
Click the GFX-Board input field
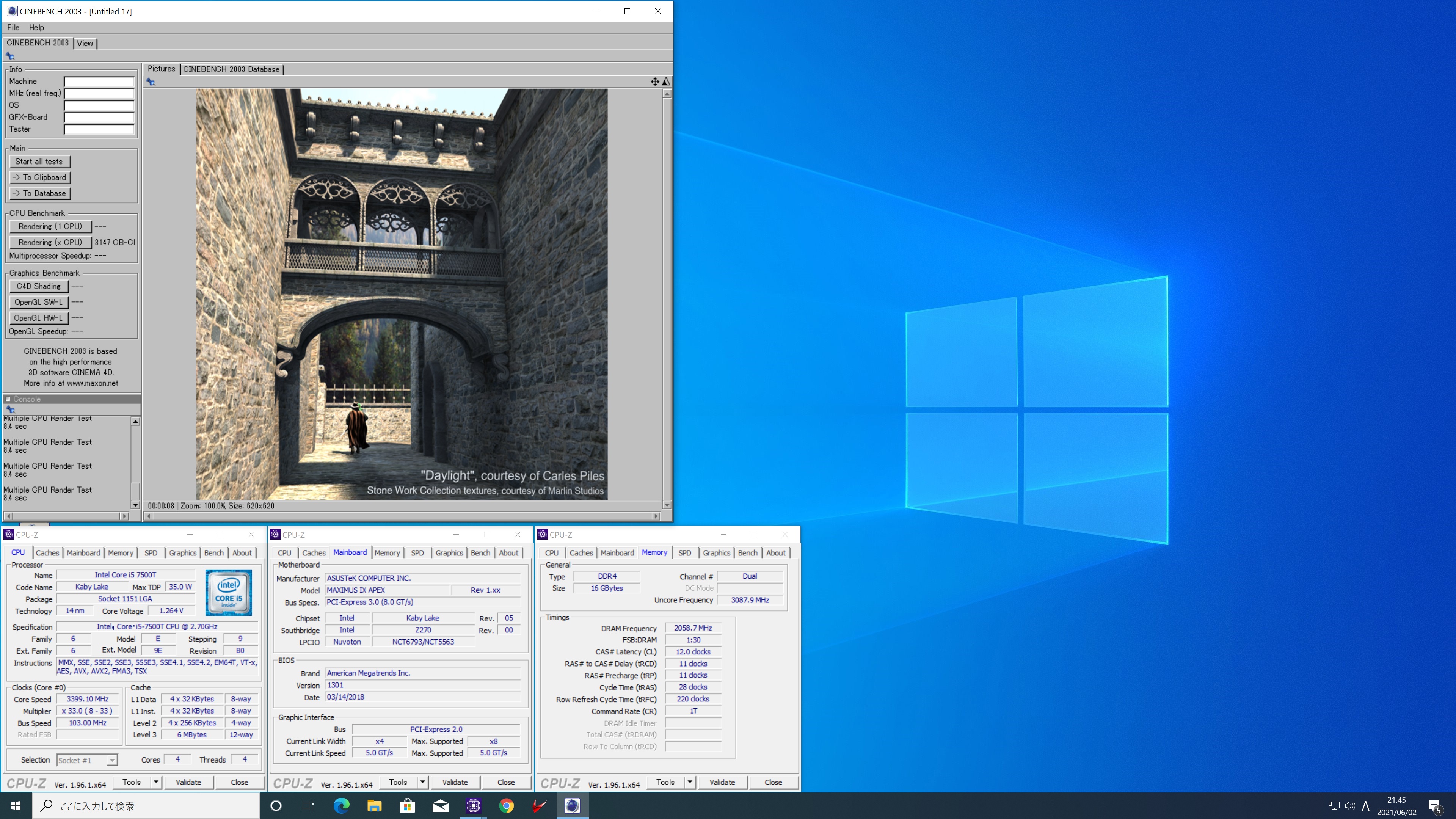pos(99,118)
